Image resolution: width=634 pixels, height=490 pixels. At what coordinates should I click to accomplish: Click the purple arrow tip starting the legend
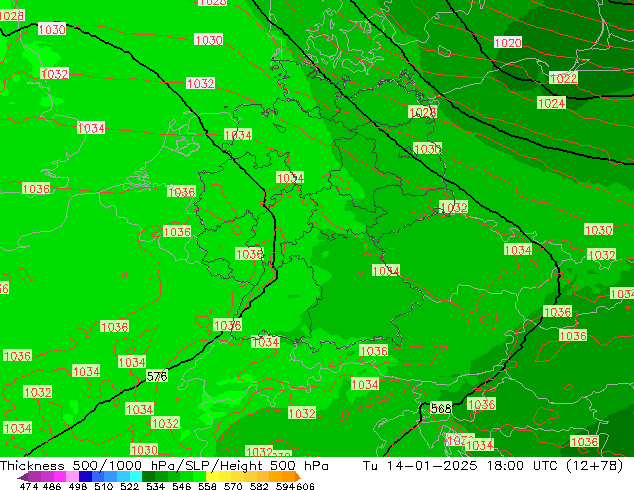click(23, 477)
